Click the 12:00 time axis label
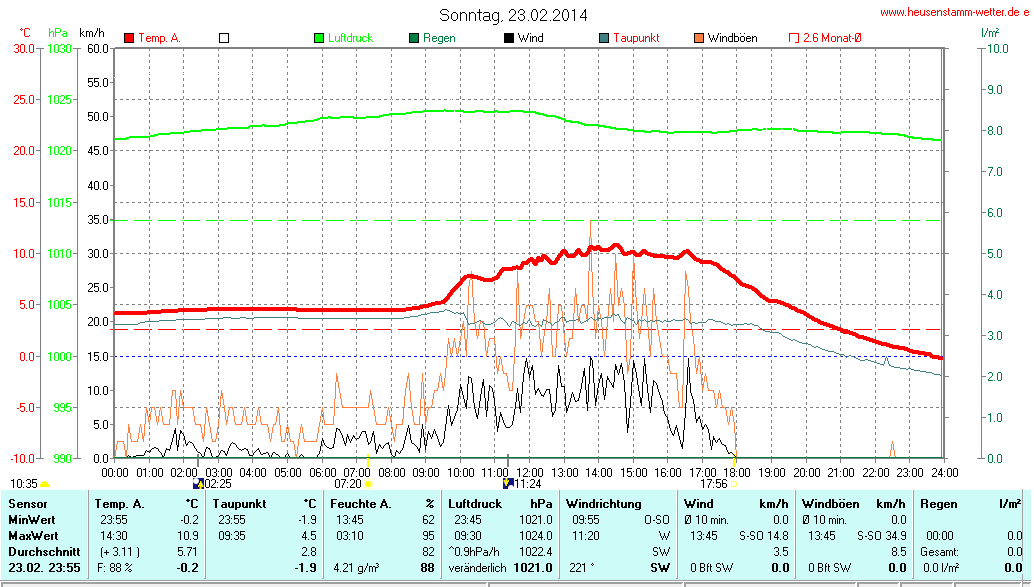Image resolution: width=1034 pixels, height=587 pixels. (x=530, y=473)
